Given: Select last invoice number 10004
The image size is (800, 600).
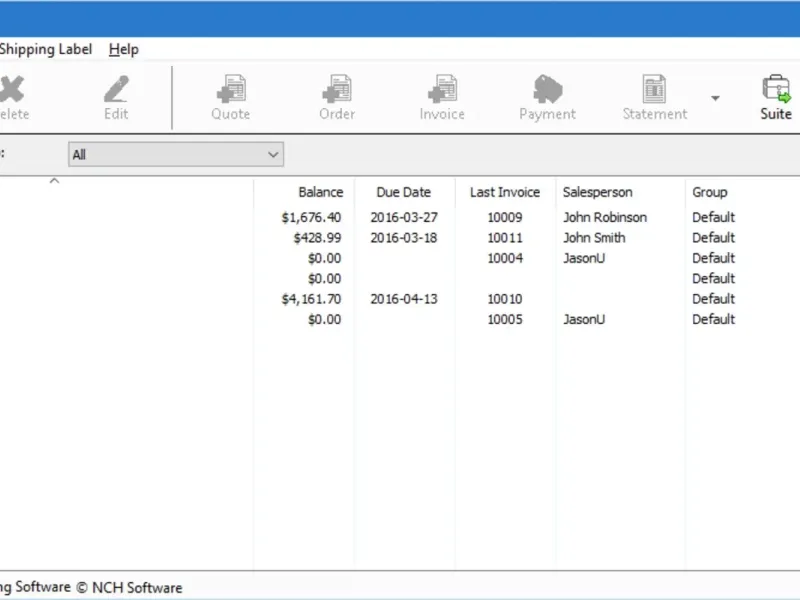Looking at the screenshot, I should point(505,258).
